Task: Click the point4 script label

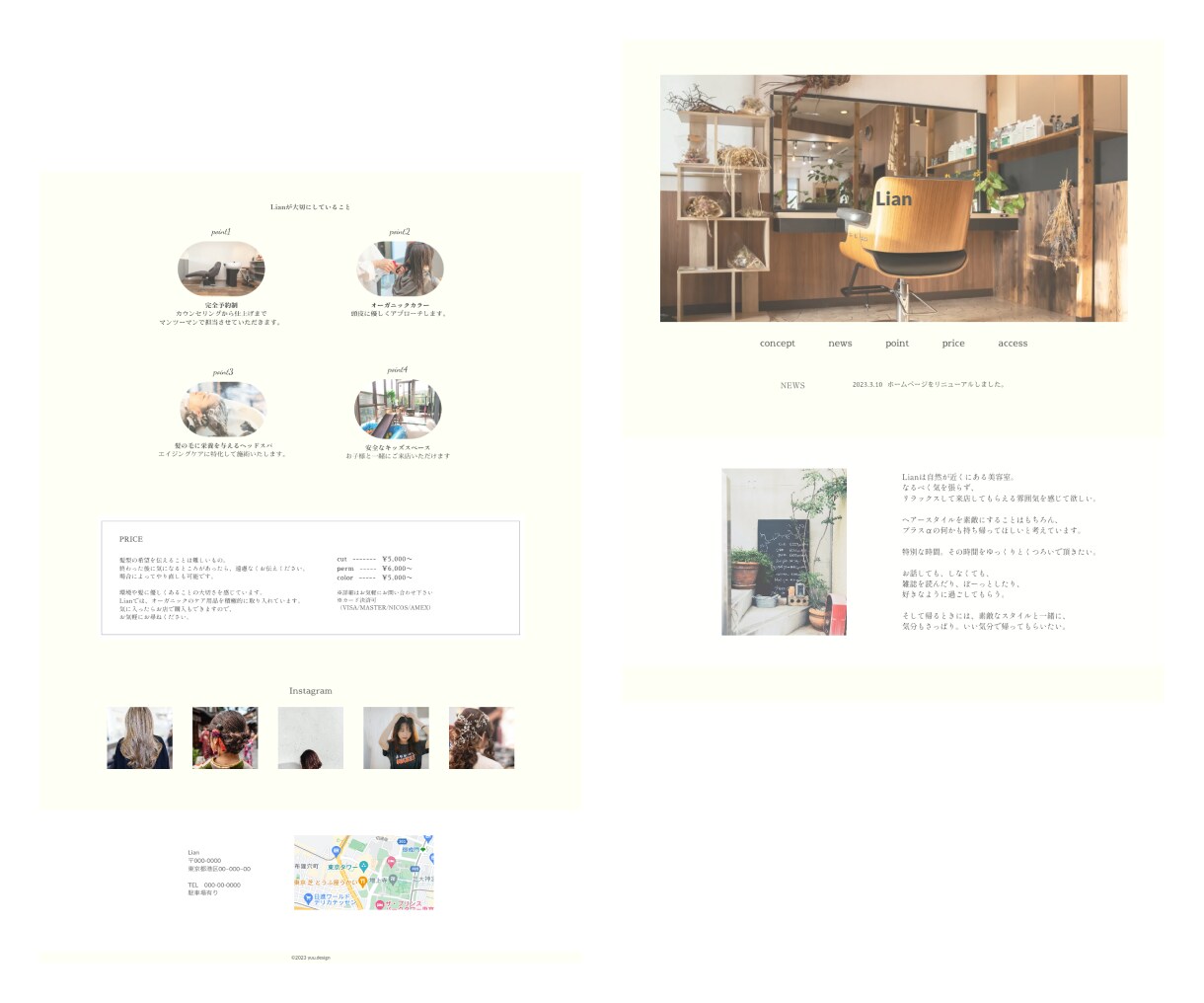Action: coord(398,370)
